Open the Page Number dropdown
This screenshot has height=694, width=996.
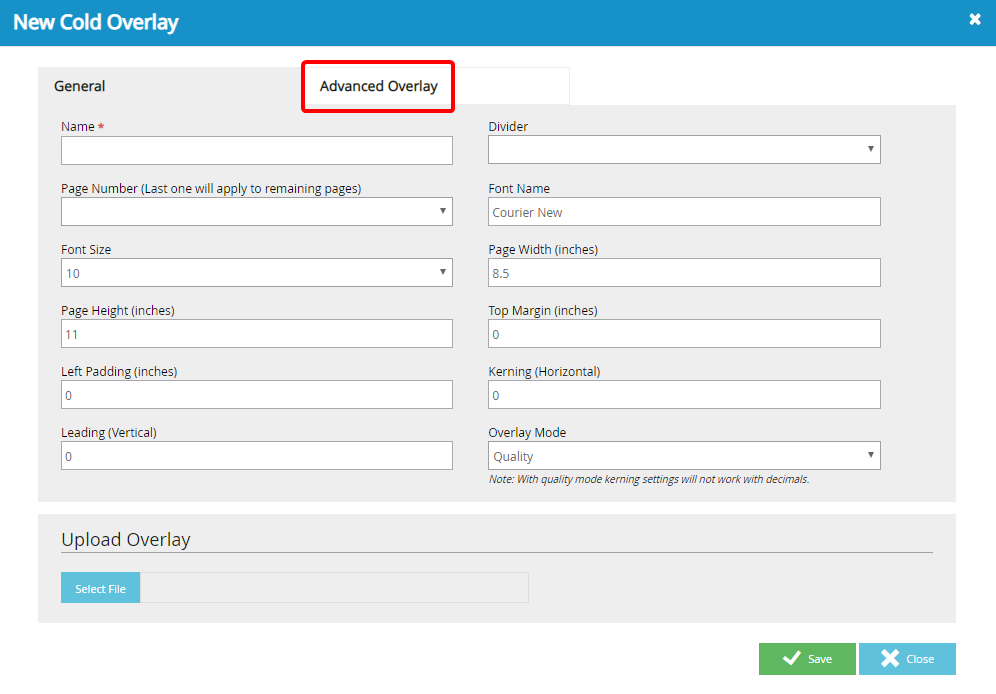pos(256,212)
